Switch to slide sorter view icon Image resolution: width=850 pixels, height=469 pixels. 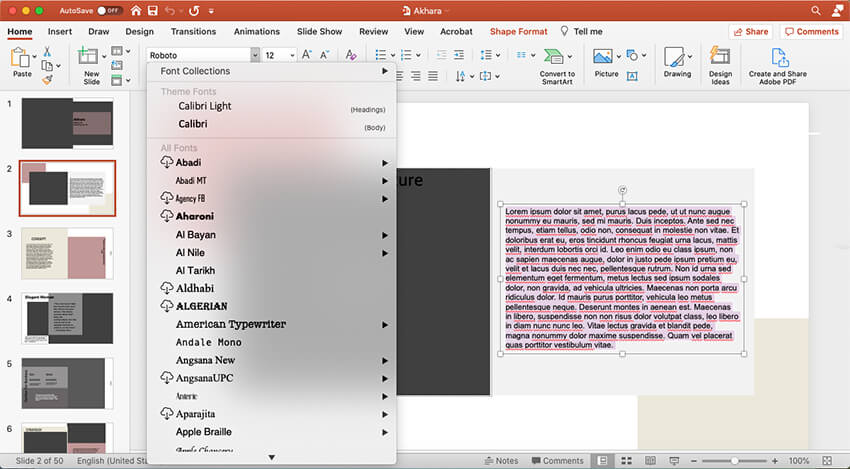(x=624, y=461)
